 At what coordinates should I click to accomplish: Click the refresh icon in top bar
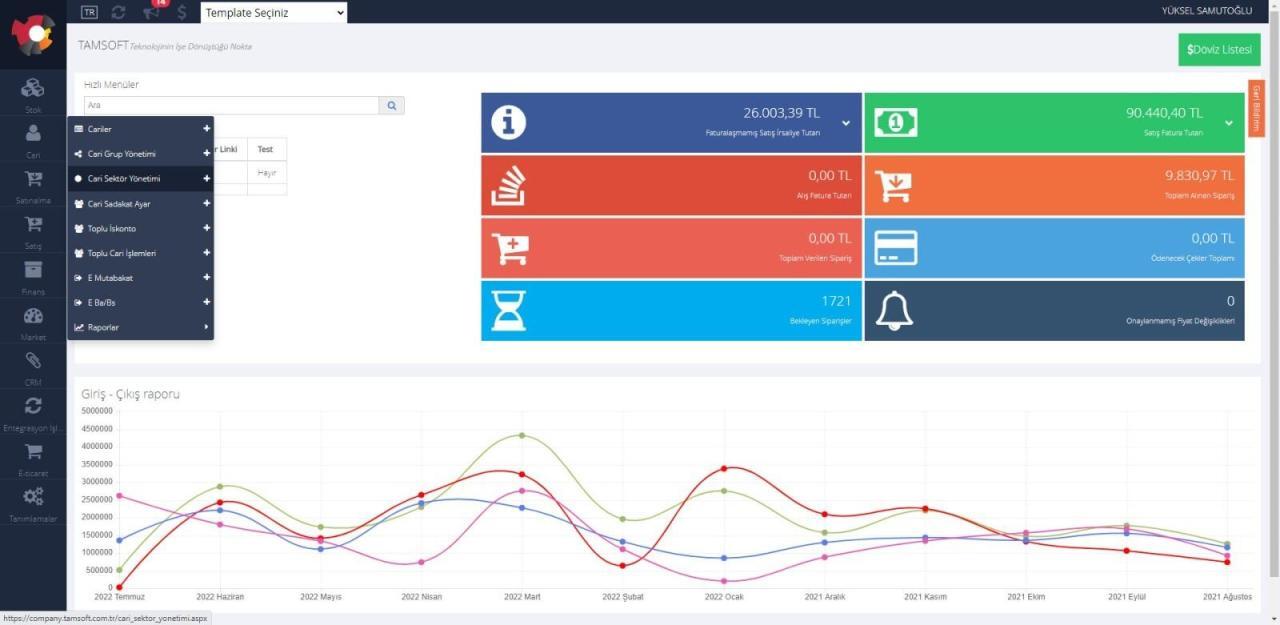coord(119,12)
